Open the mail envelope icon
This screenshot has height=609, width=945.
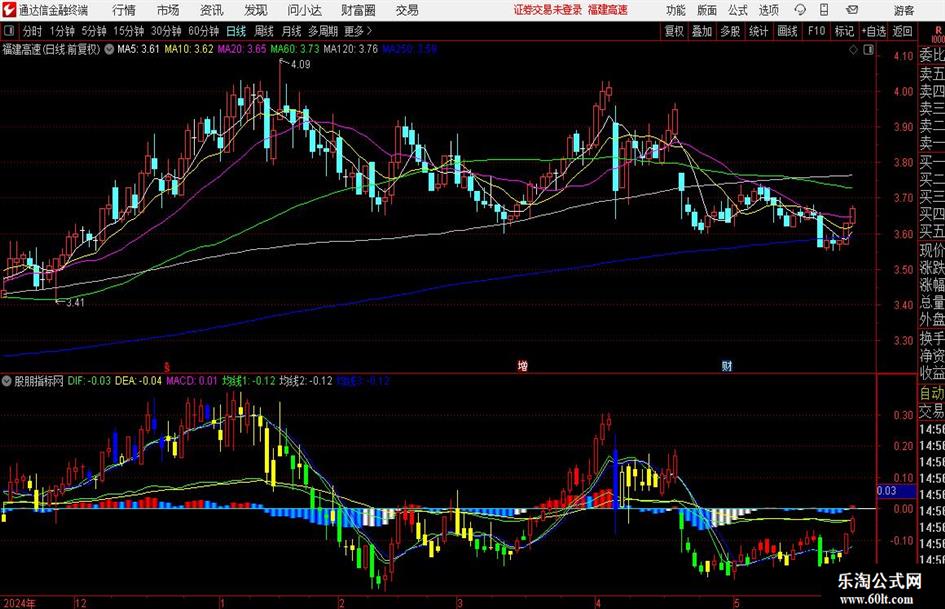(852, 10)
